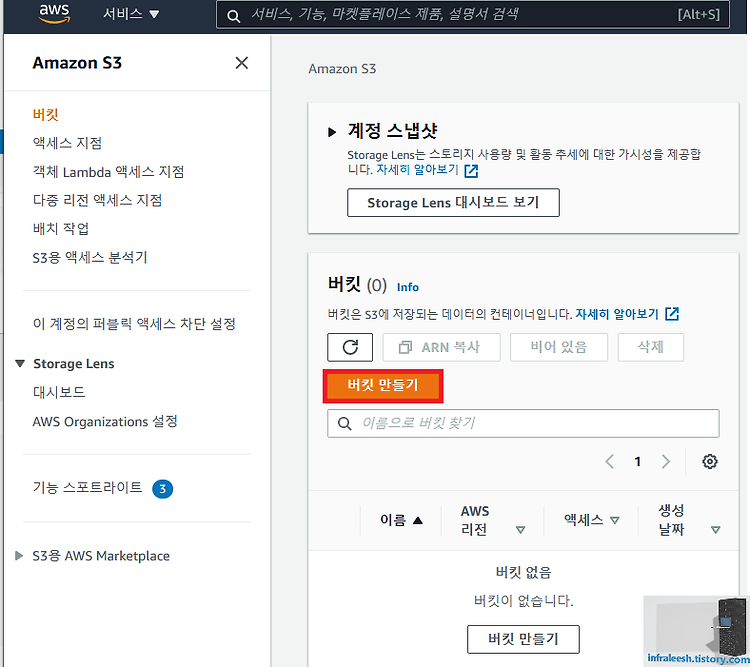Click the blue badge showing 3
Image resolution: width=750 pixels, height=667 pixels.
point(163,489)
